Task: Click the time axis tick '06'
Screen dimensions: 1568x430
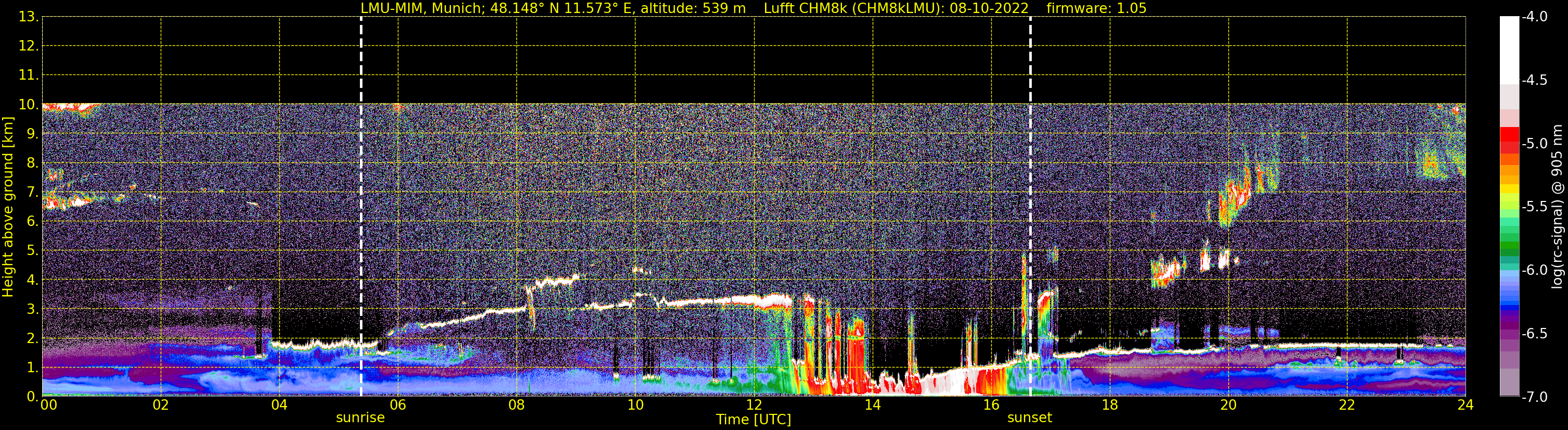Action: pos(398,405)
